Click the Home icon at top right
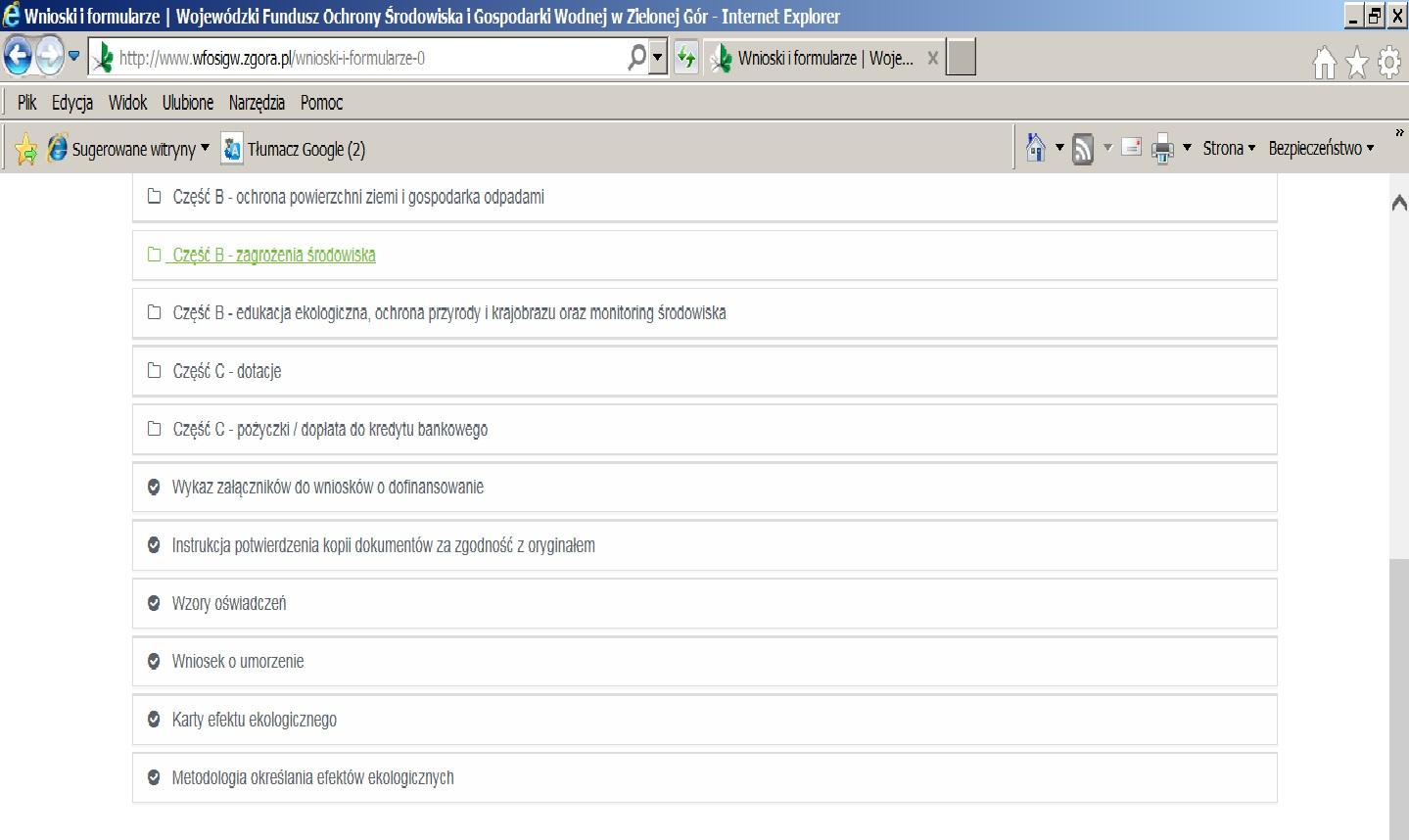The height and width of the screenshot is (840, 1409). [x=1324, y=63]
